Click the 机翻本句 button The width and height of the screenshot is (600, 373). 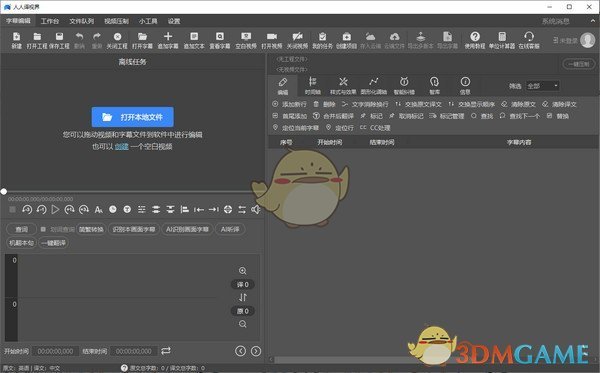(21, 243)
